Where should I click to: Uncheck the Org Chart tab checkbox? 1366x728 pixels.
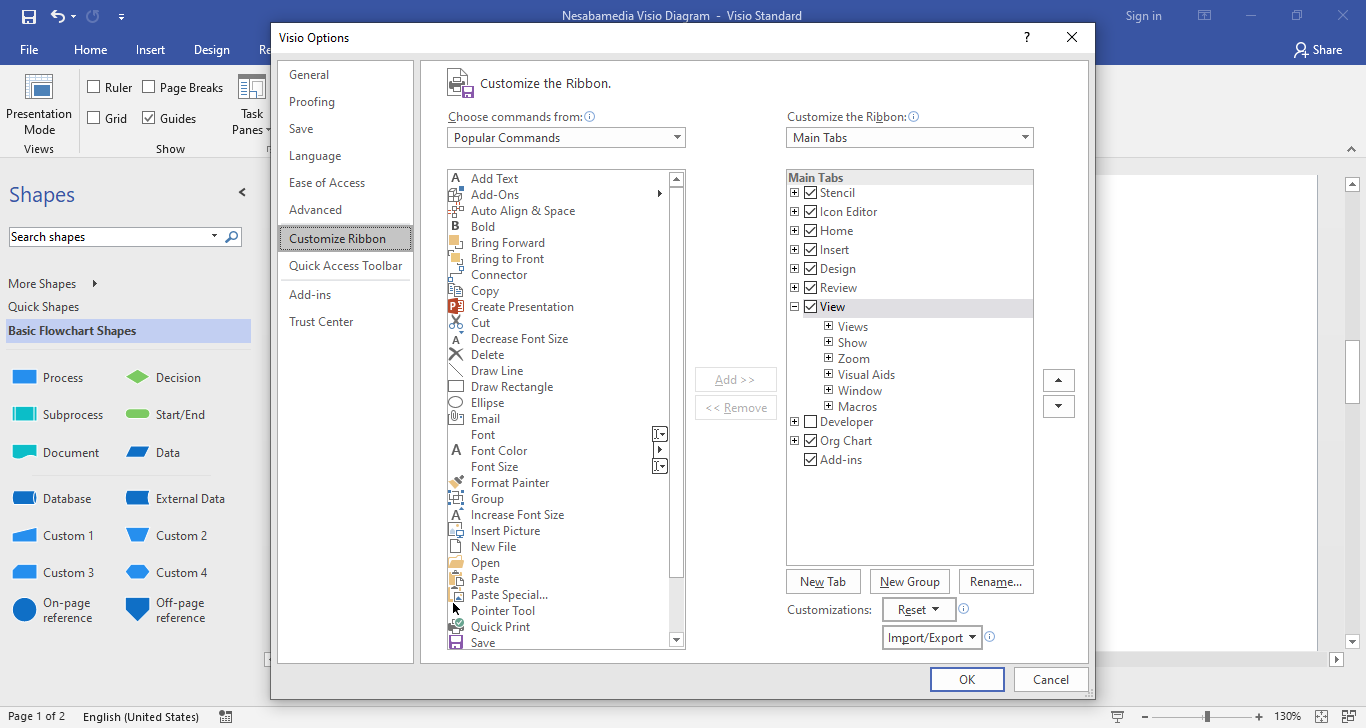[x=811, y=441]
